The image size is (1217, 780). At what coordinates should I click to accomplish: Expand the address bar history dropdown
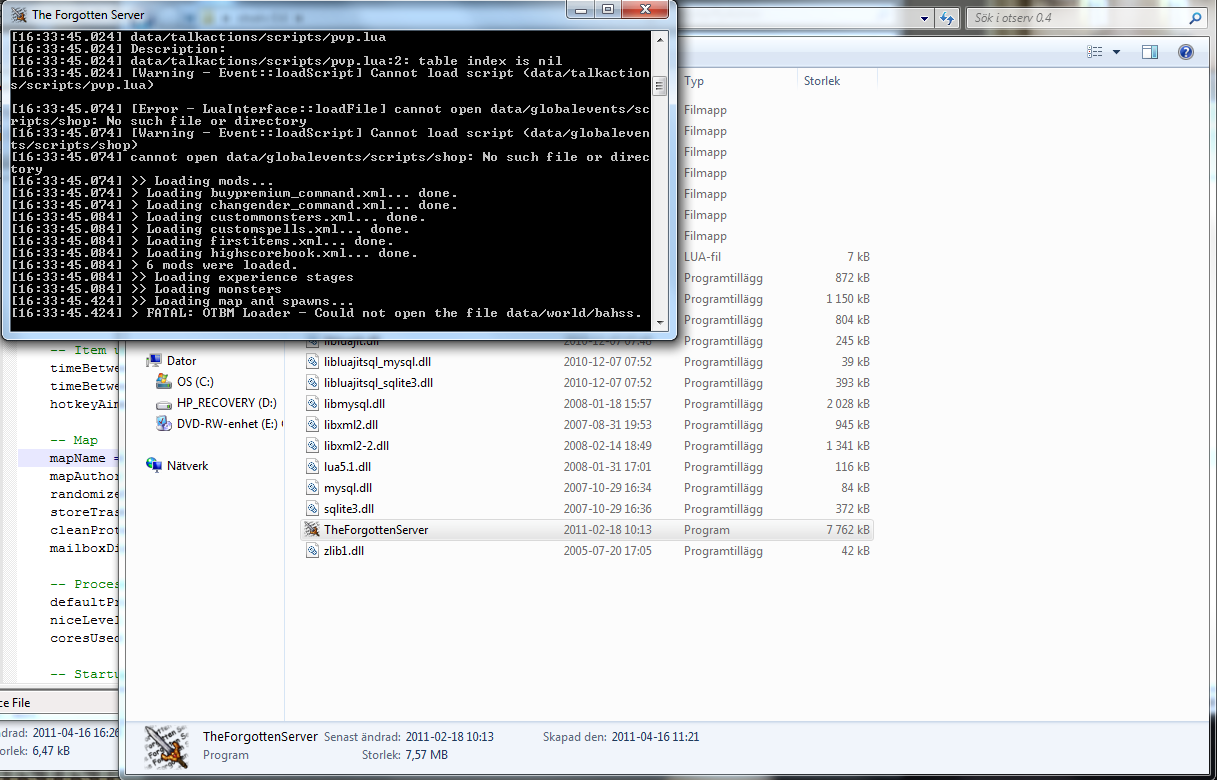925,18
